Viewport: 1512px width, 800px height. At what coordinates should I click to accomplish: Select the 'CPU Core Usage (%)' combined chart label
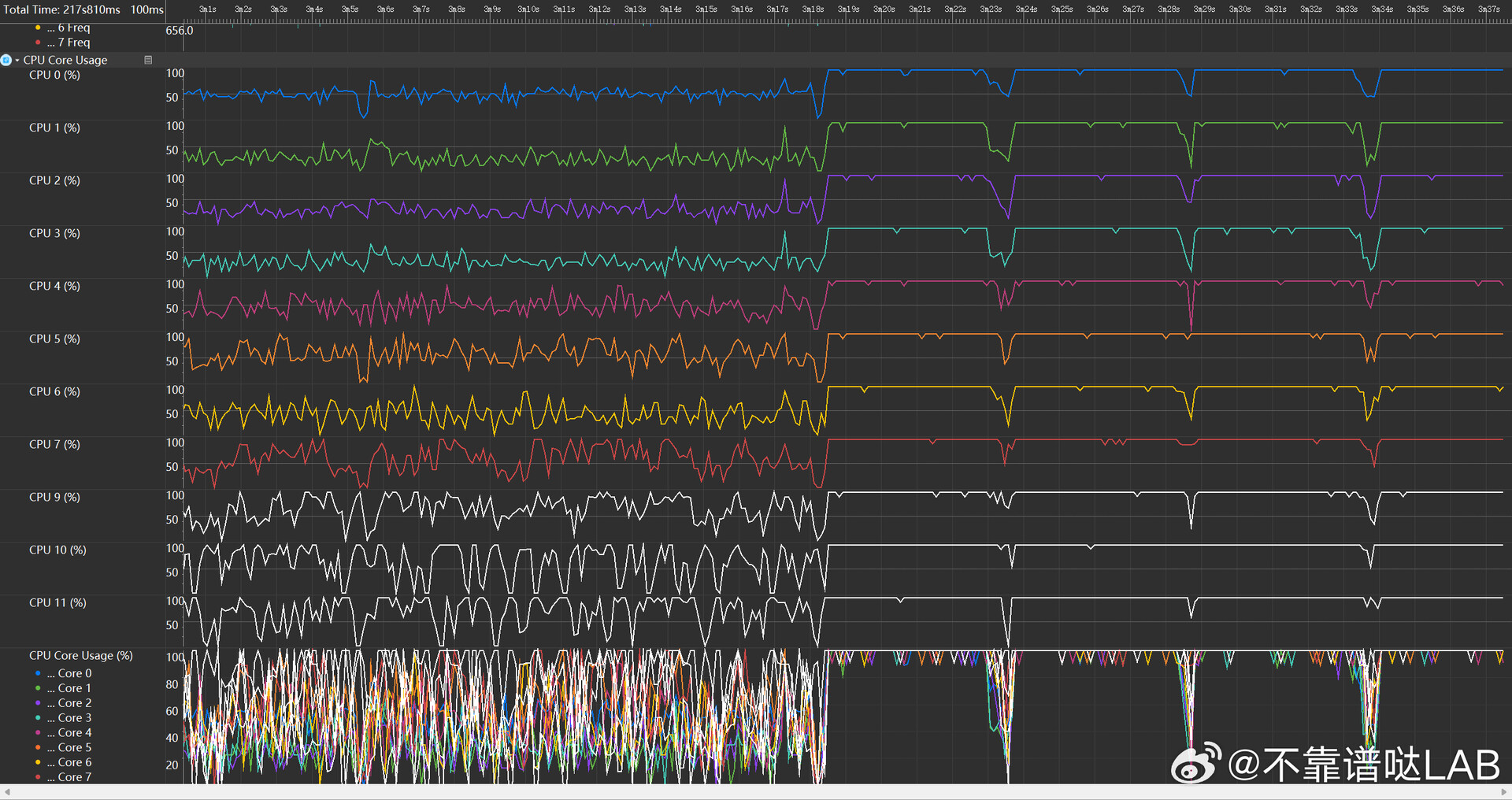click(x=81, y=655)
